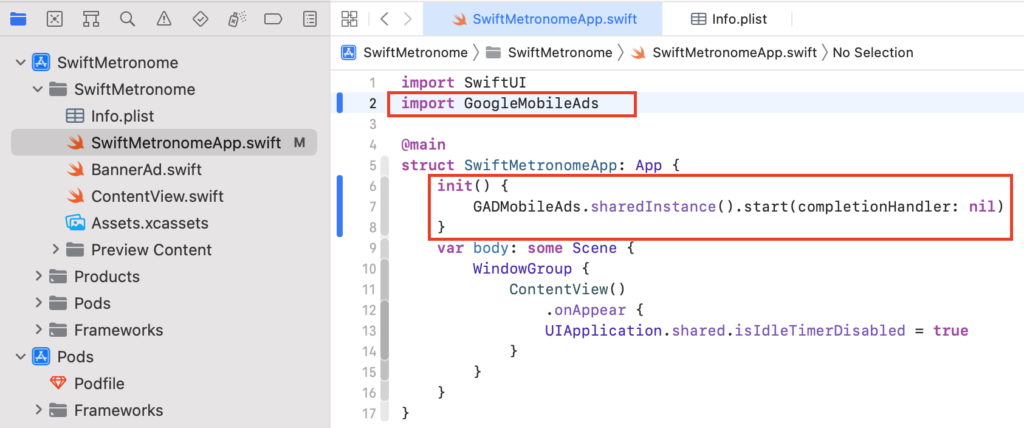Click the 'M' modified status badge
This screenshot has width=1024, height=428.
300,143
